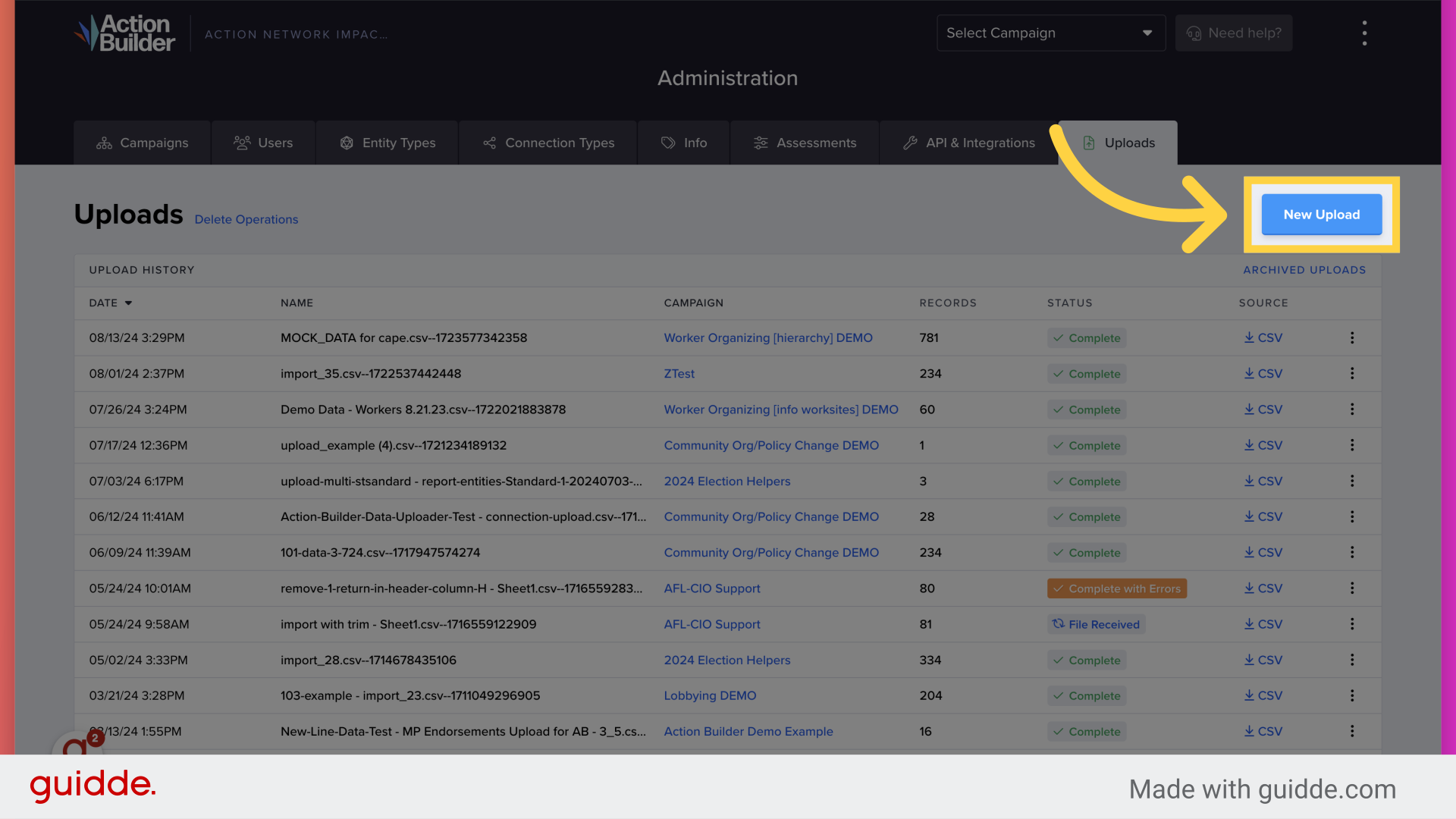
Task: Click the Action Builder logo
Action: tap(125, 33)
